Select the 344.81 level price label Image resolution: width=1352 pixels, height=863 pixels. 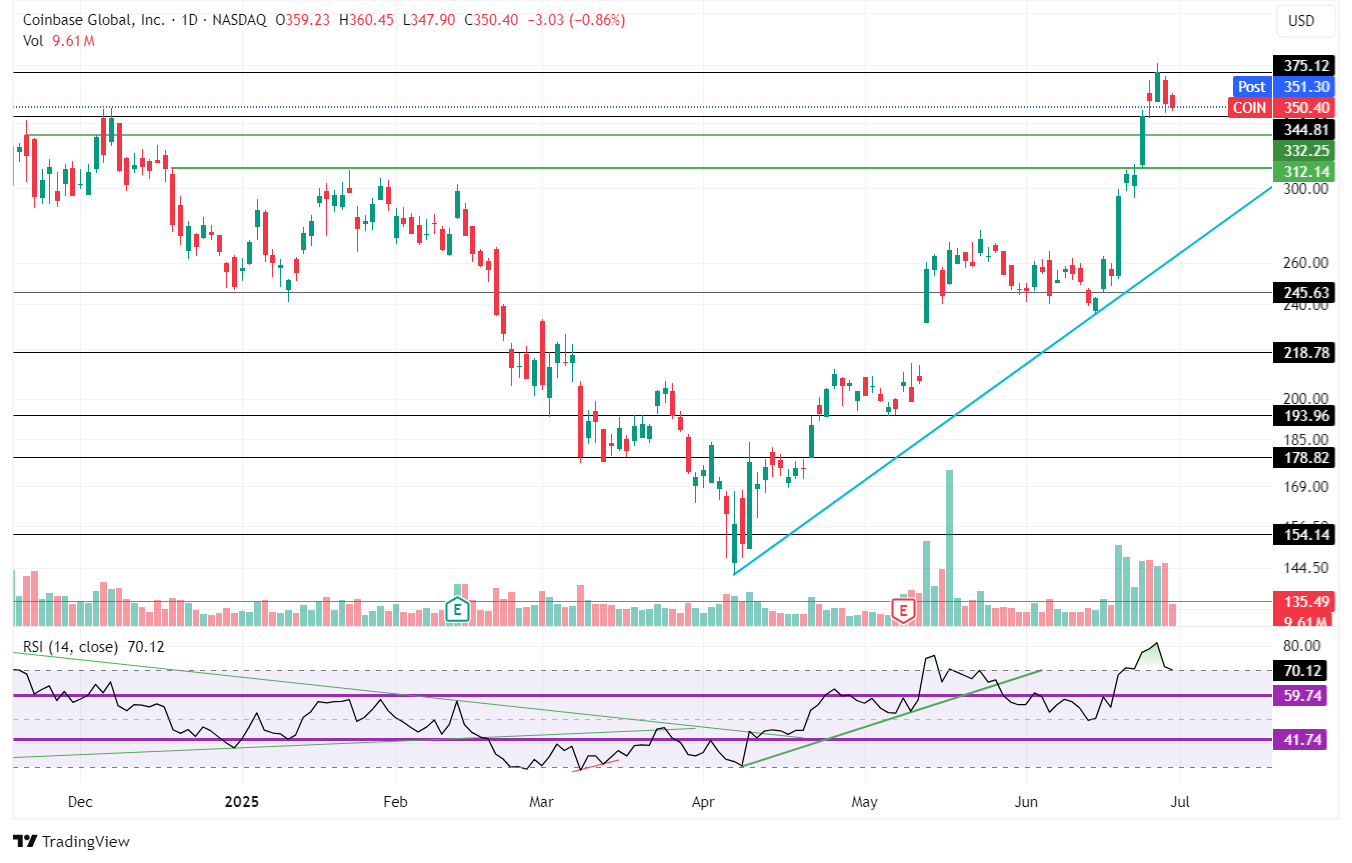point(1304,130)
